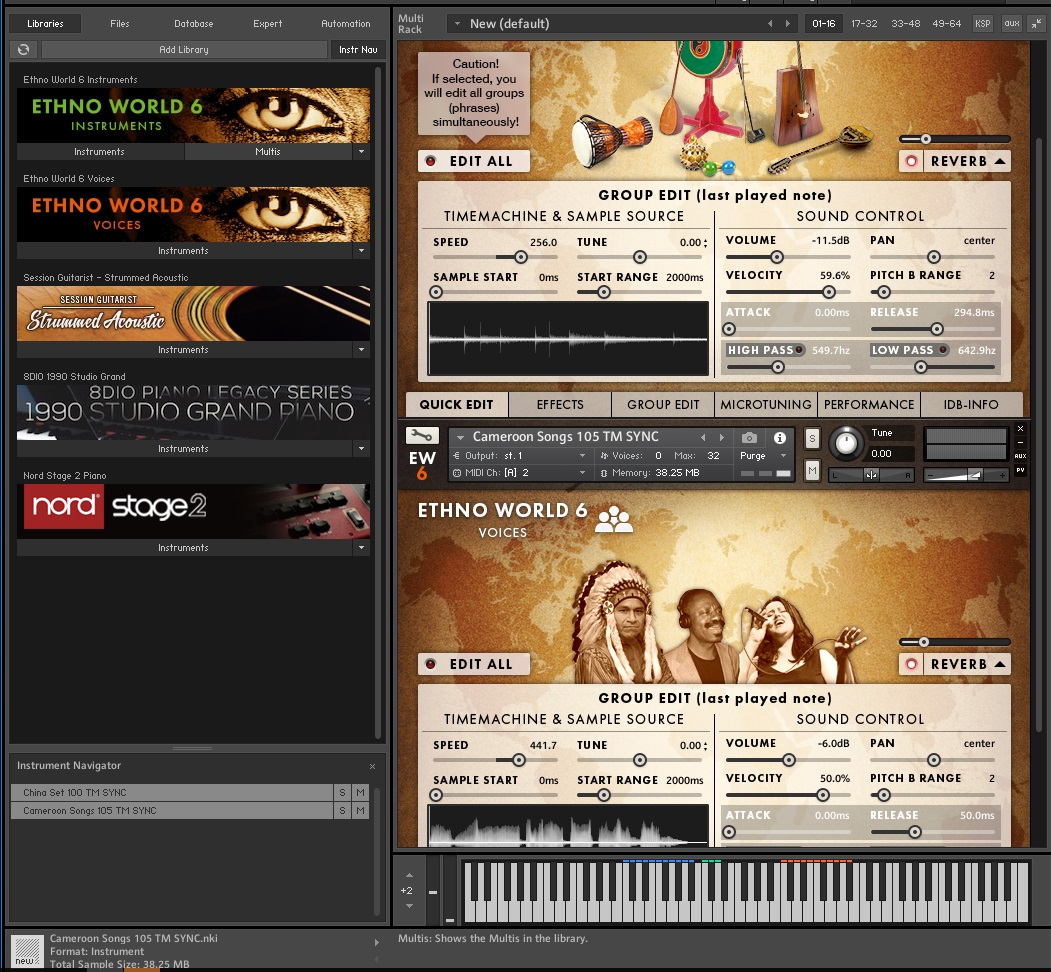This screenshot has height=972, width=1051.
Task: Open Nord Stage 2 Piano library dropdown arrow
Action: [361, 548]
